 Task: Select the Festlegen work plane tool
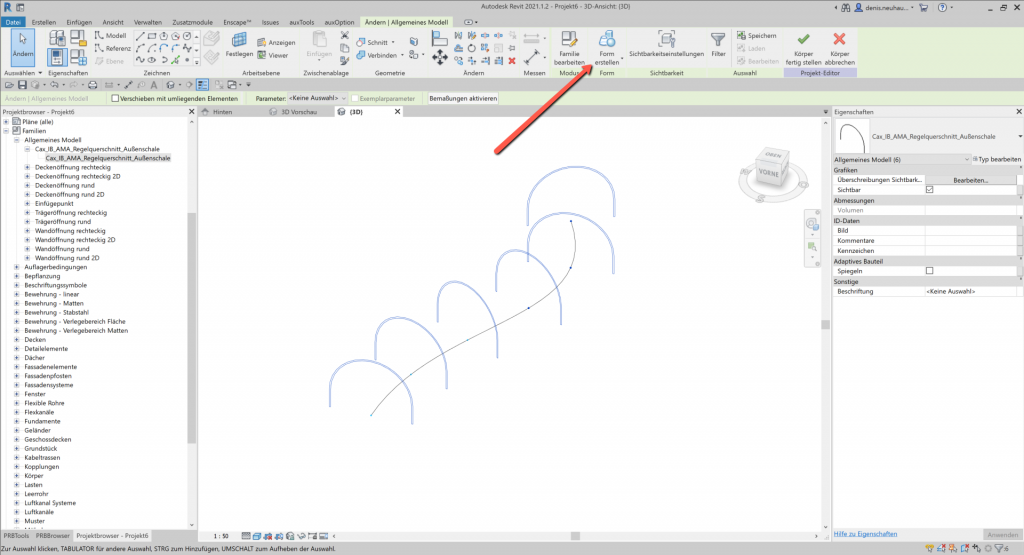(239, 45)
